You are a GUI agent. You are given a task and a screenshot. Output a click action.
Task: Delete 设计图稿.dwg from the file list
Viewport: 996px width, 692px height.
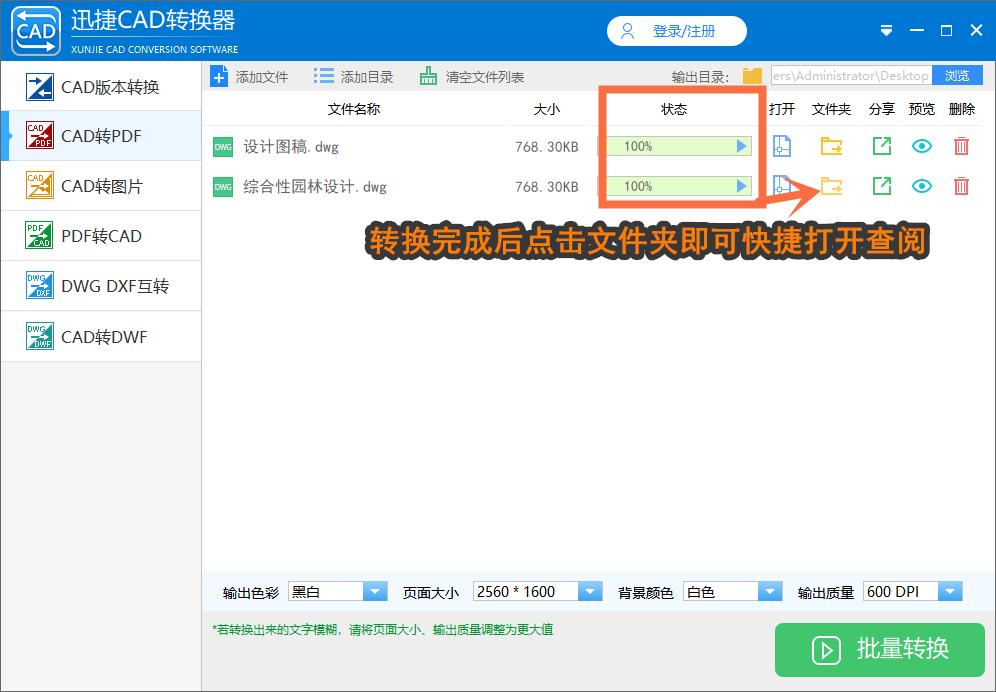tap(961, 146)
